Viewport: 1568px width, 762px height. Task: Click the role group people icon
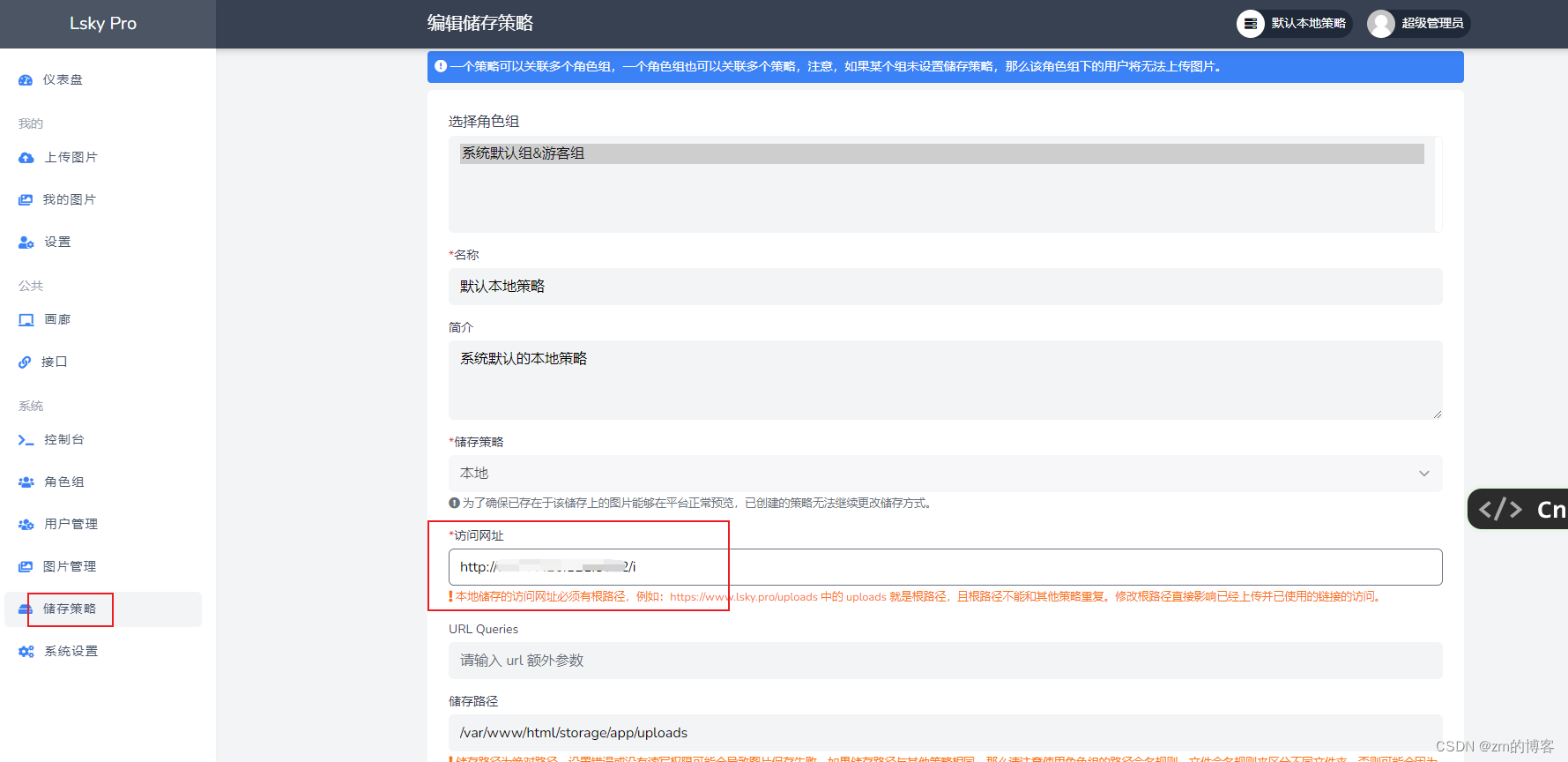[x=26, y=482]
